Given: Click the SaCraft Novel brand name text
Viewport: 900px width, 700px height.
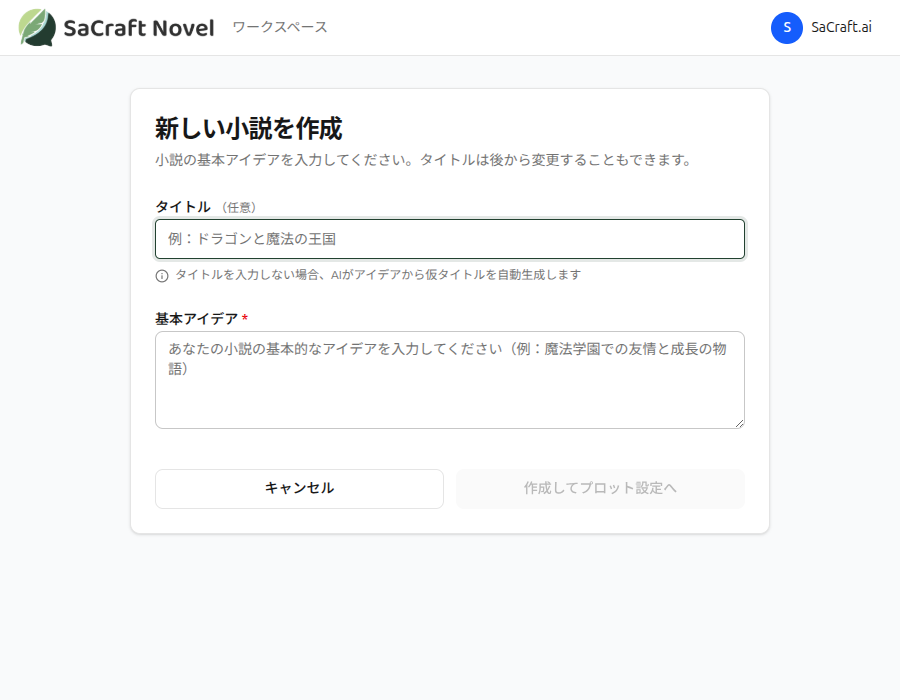Looking at the screenshot, I should click(x=139, y=27).
